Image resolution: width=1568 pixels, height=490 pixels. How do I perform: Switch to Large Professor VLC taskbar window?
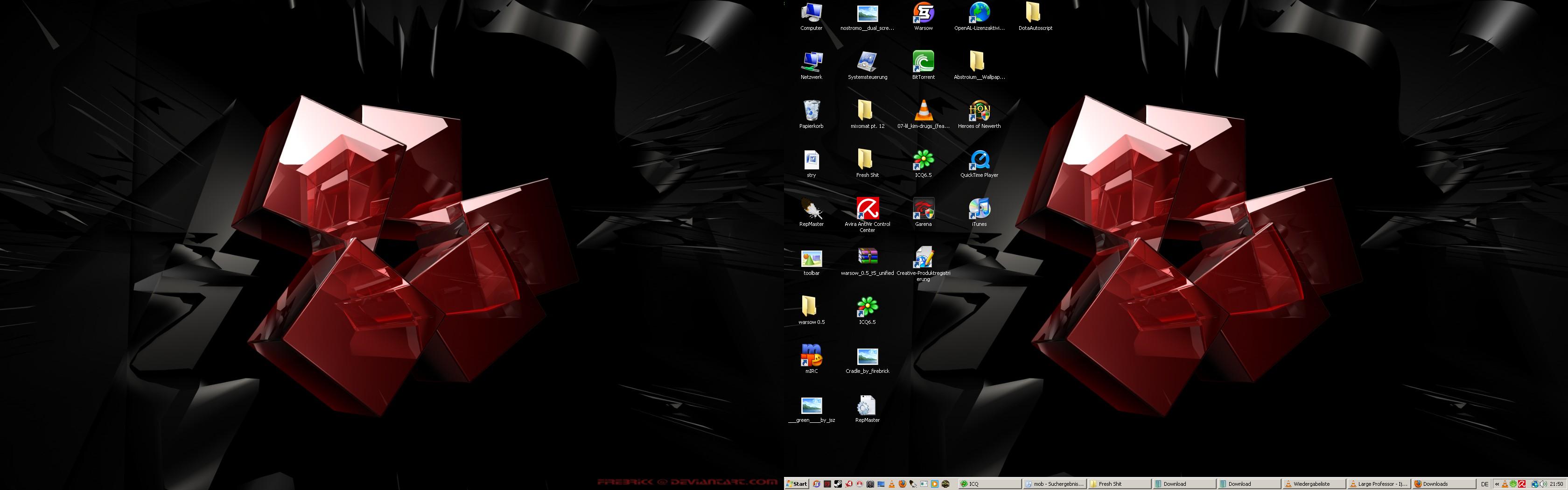point(1378,484)
